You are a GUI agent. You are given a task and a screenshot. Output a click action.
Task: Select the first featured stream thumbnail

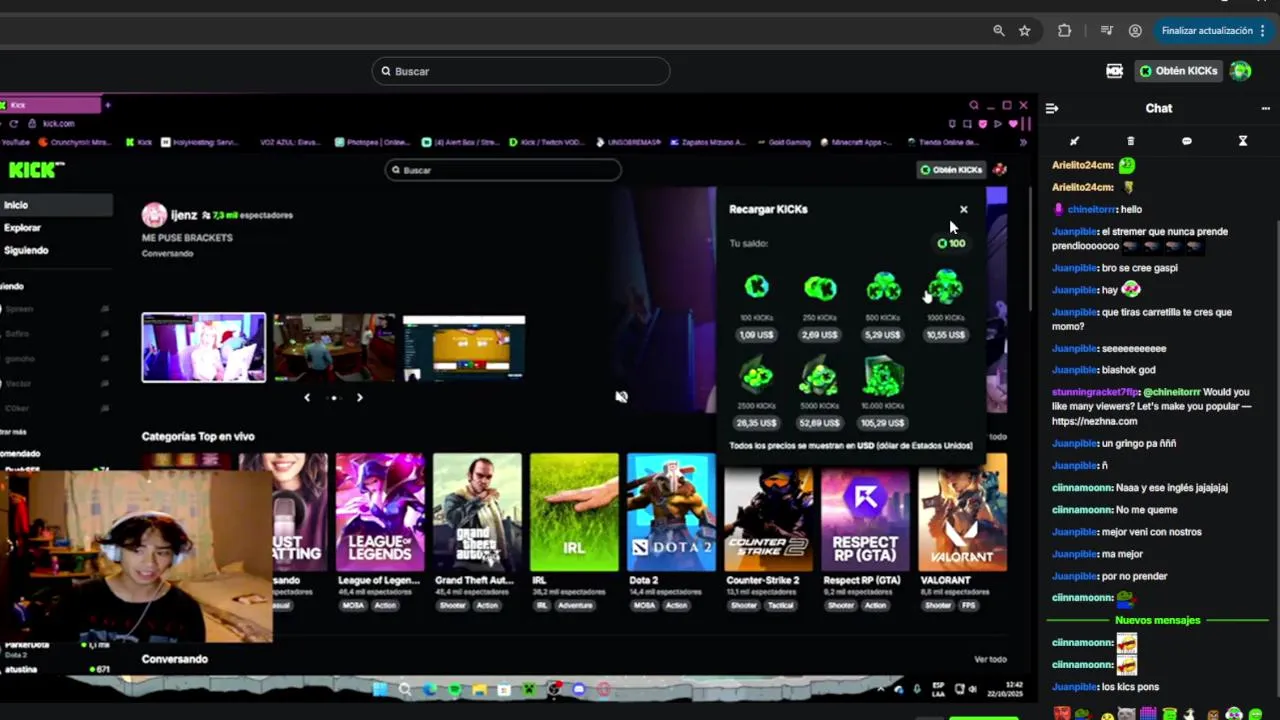[204, 348]
